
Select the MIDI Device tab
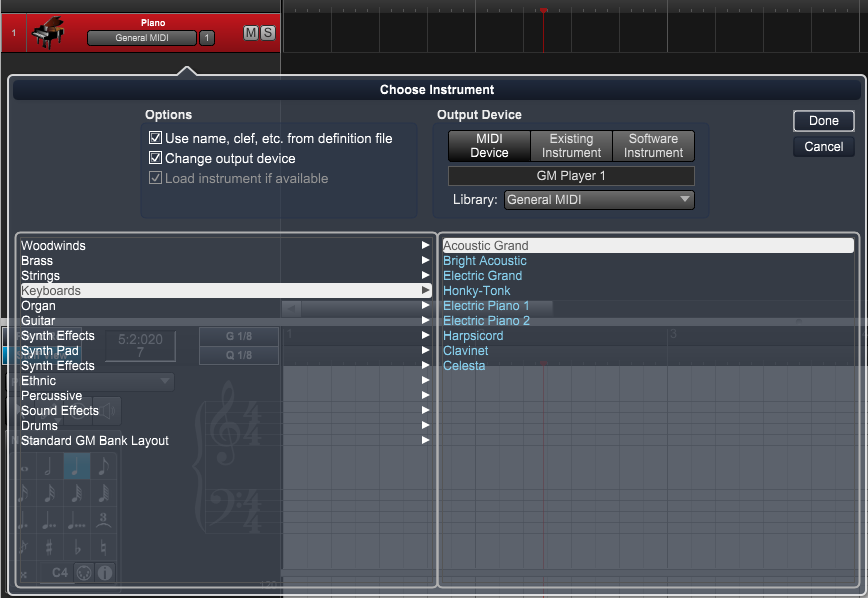click(489, 146)
